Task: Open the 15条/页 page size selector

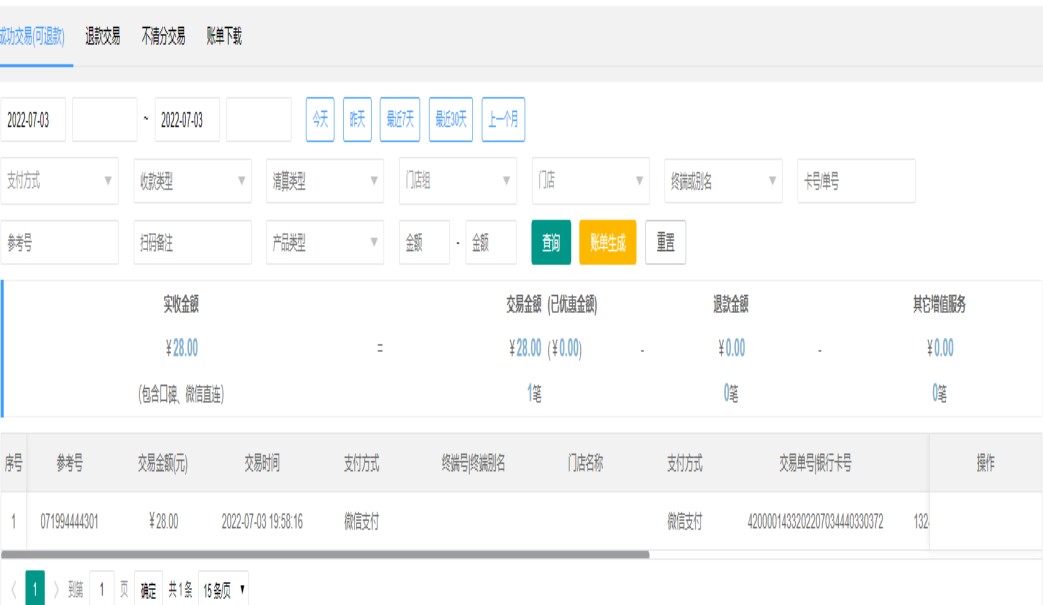Action: [224, 591]
